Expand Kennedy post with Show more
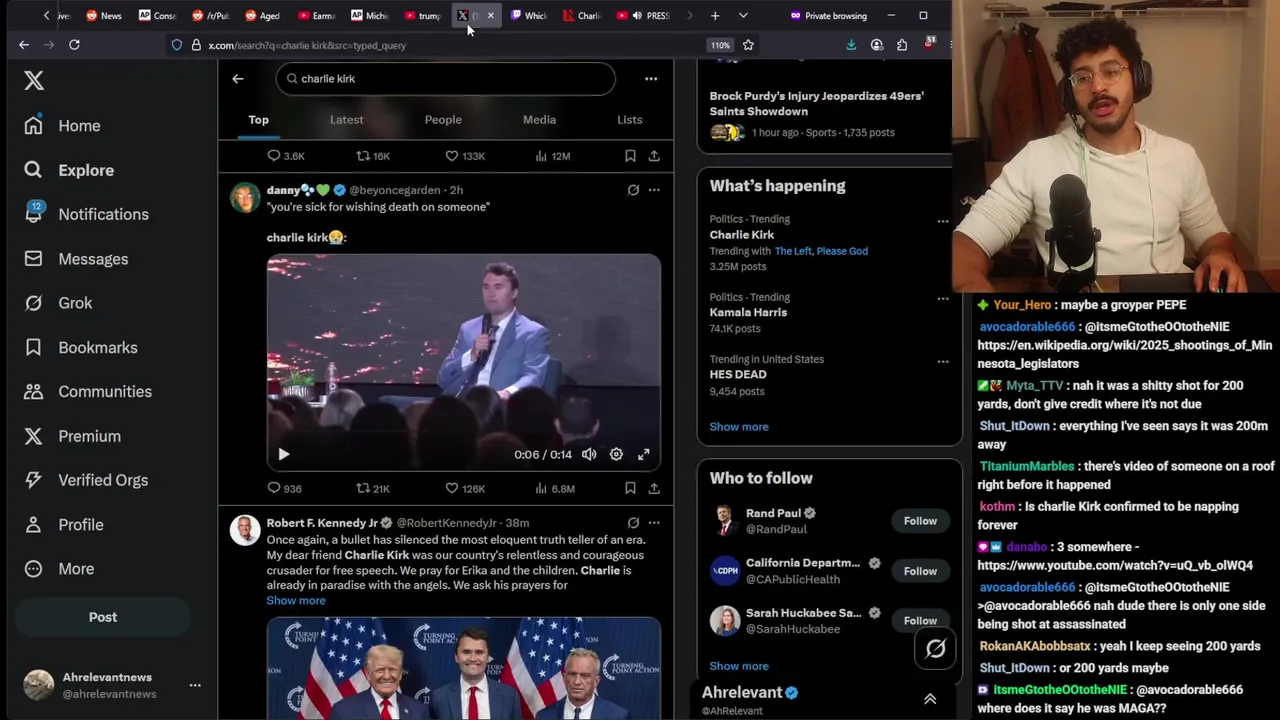 [x=296, y=601]
